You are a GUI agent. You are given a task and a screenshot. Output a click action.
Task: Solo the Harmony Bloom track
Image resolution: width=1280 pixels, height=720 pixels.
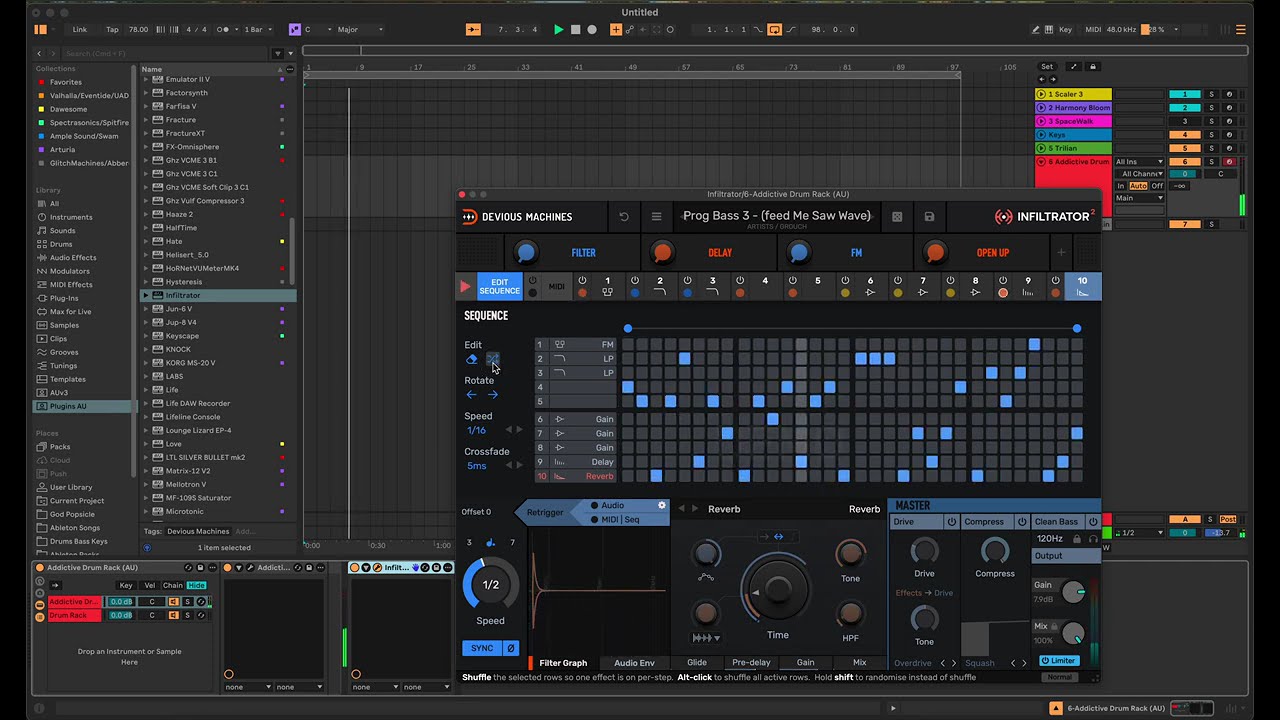click(1211, 108)
